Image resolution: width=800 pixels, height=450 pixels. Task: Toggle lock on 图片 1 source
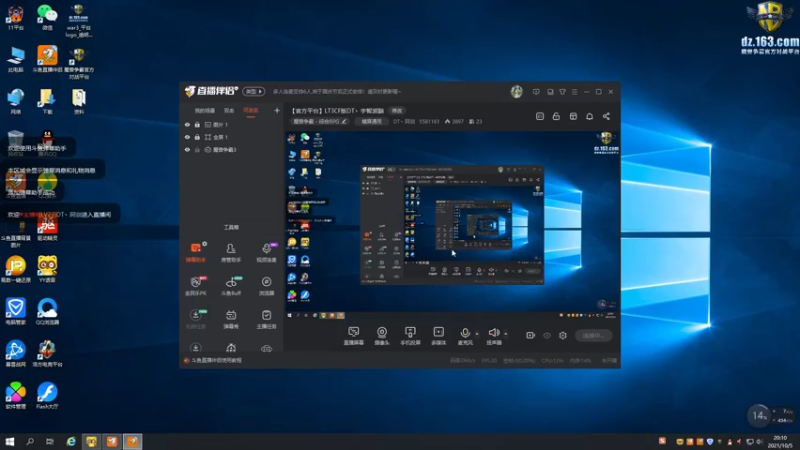(x=197, y=124)
